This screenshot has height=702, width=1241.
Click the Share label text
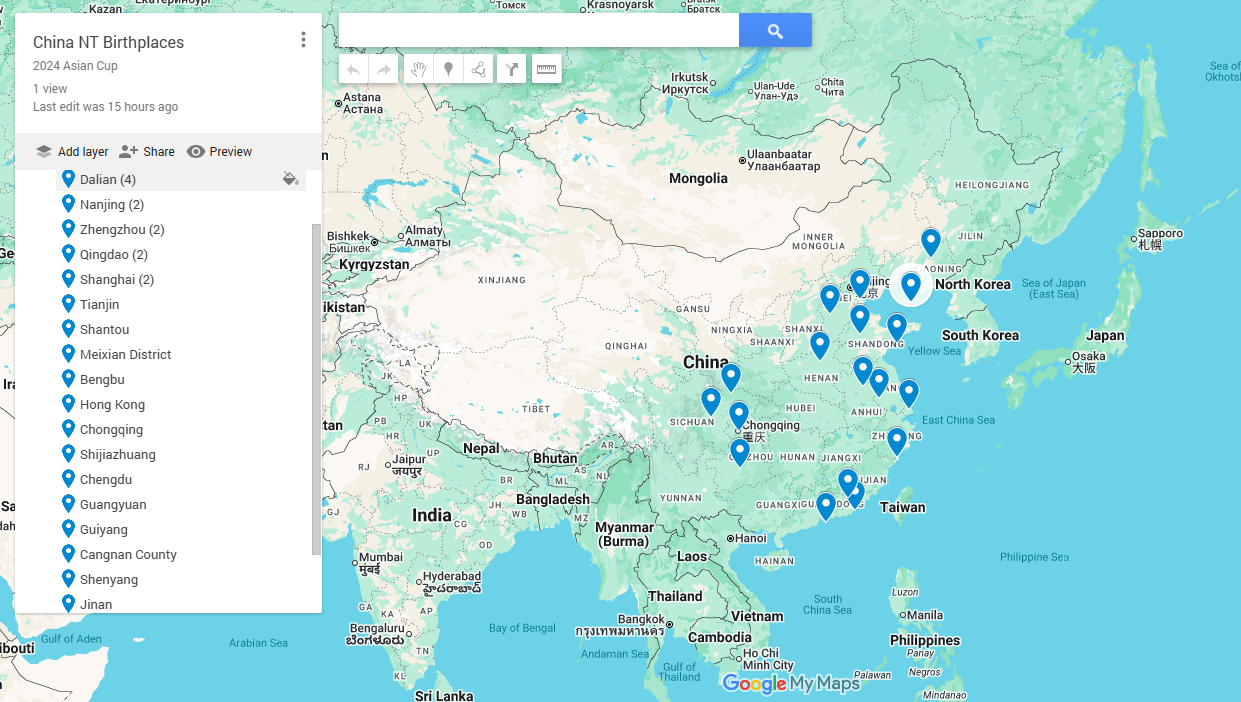pyautogui.click(x=159, y=152)
